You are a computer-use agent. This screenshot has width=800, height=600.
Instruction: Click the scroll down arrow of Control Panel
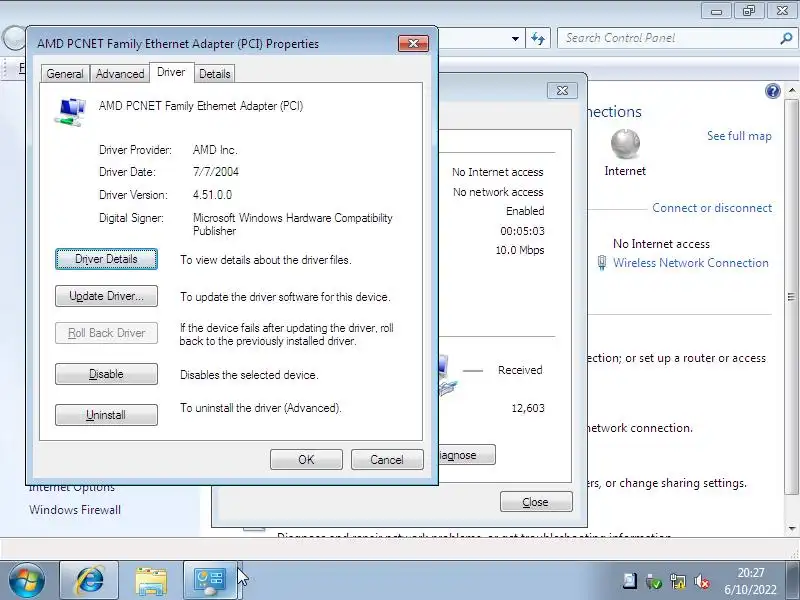point(791,529)
